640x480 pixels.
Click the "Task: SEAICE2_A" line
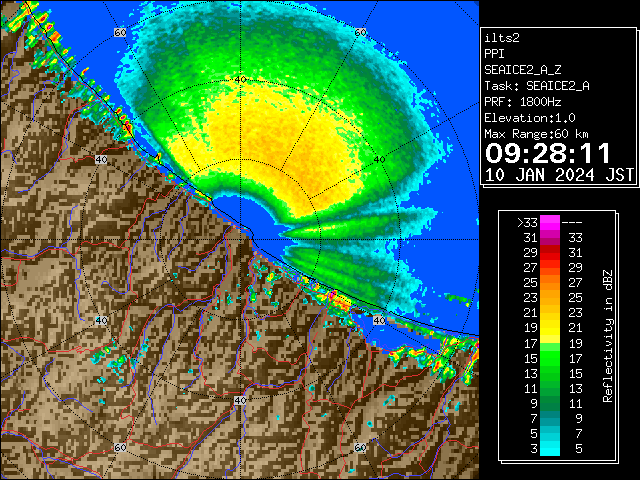coord(537,86)
